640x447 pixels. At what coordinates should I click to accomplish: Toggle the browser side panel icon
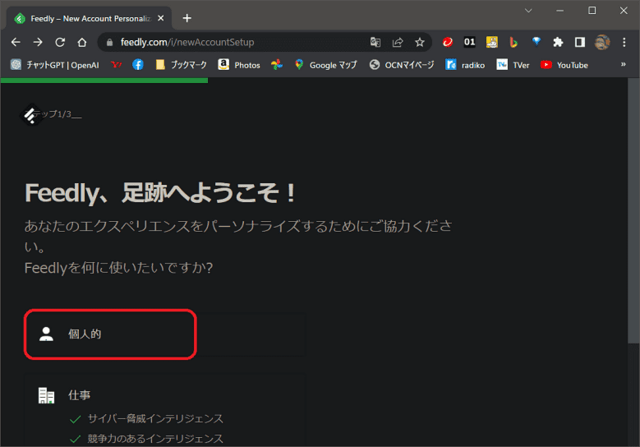pos(579,42)
